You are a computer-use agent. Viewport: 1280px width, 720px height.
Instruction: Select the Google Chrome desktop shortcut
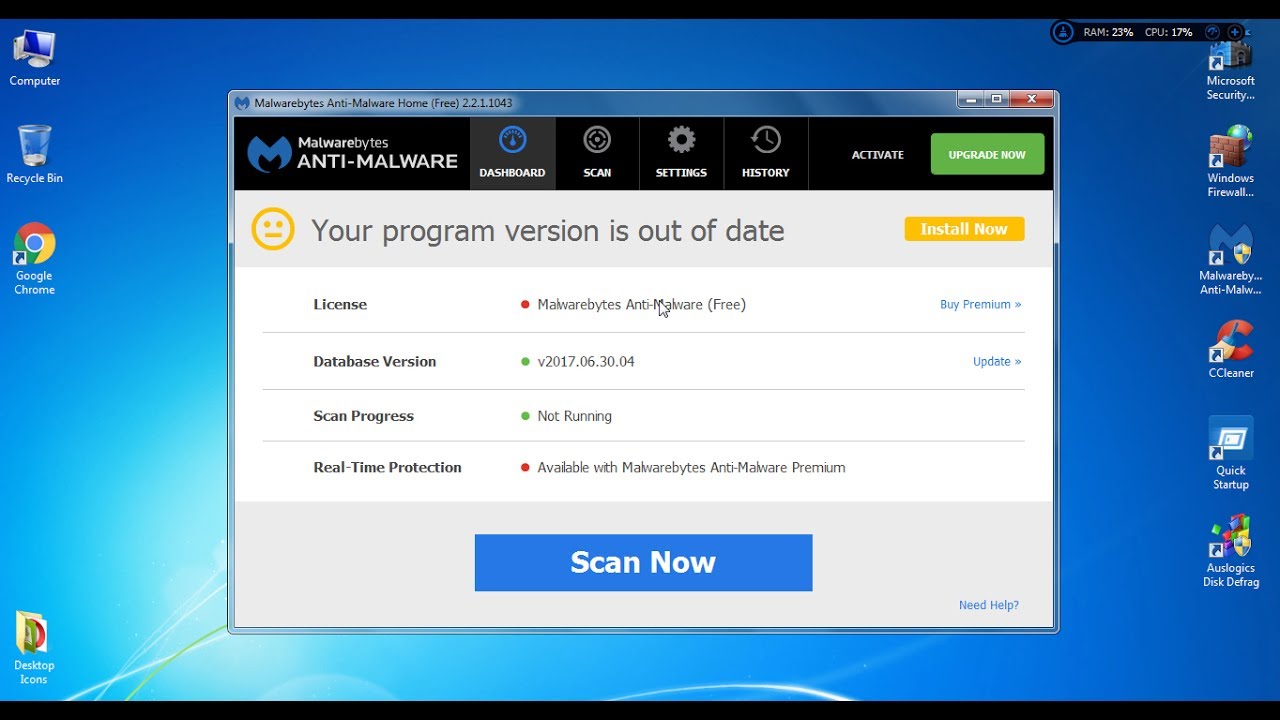coord(35,259)
